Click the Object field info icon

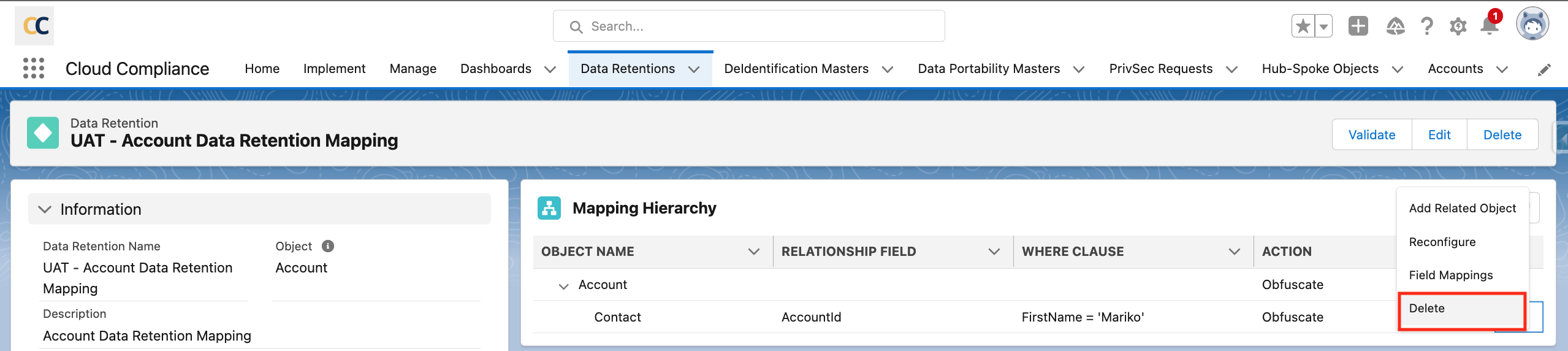[328, 246]
